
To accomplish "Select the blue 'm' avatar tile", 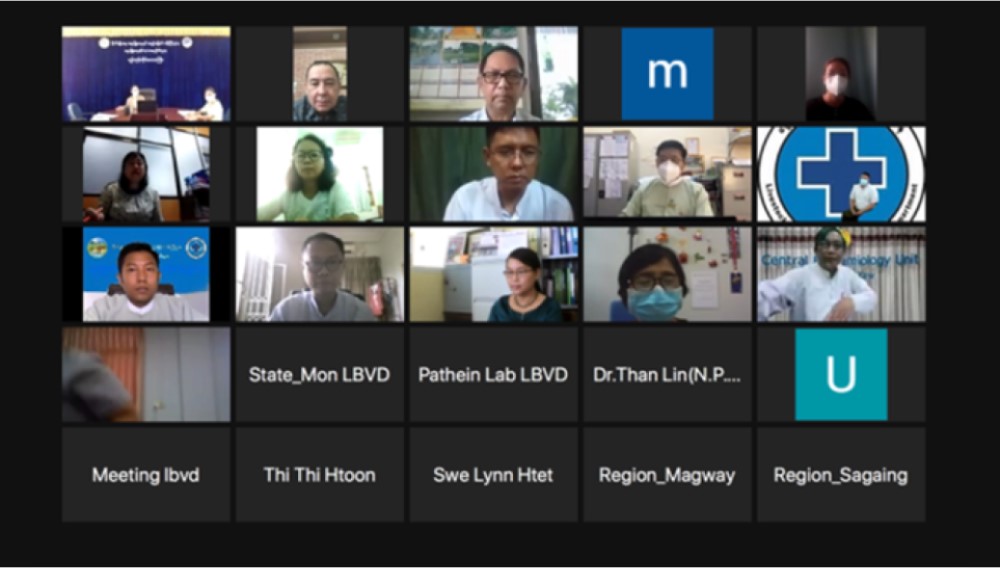I will point(667,73).
